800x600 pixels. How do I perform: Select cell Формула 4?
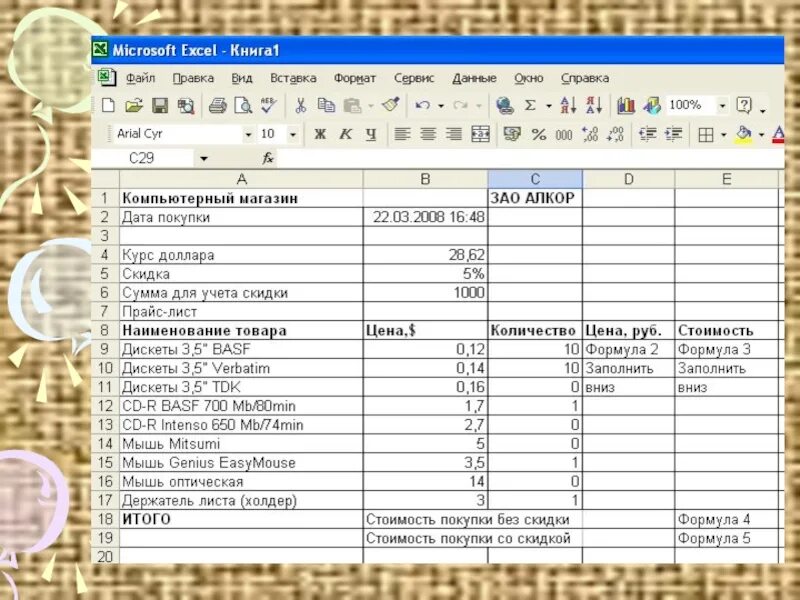coord(727,519)
